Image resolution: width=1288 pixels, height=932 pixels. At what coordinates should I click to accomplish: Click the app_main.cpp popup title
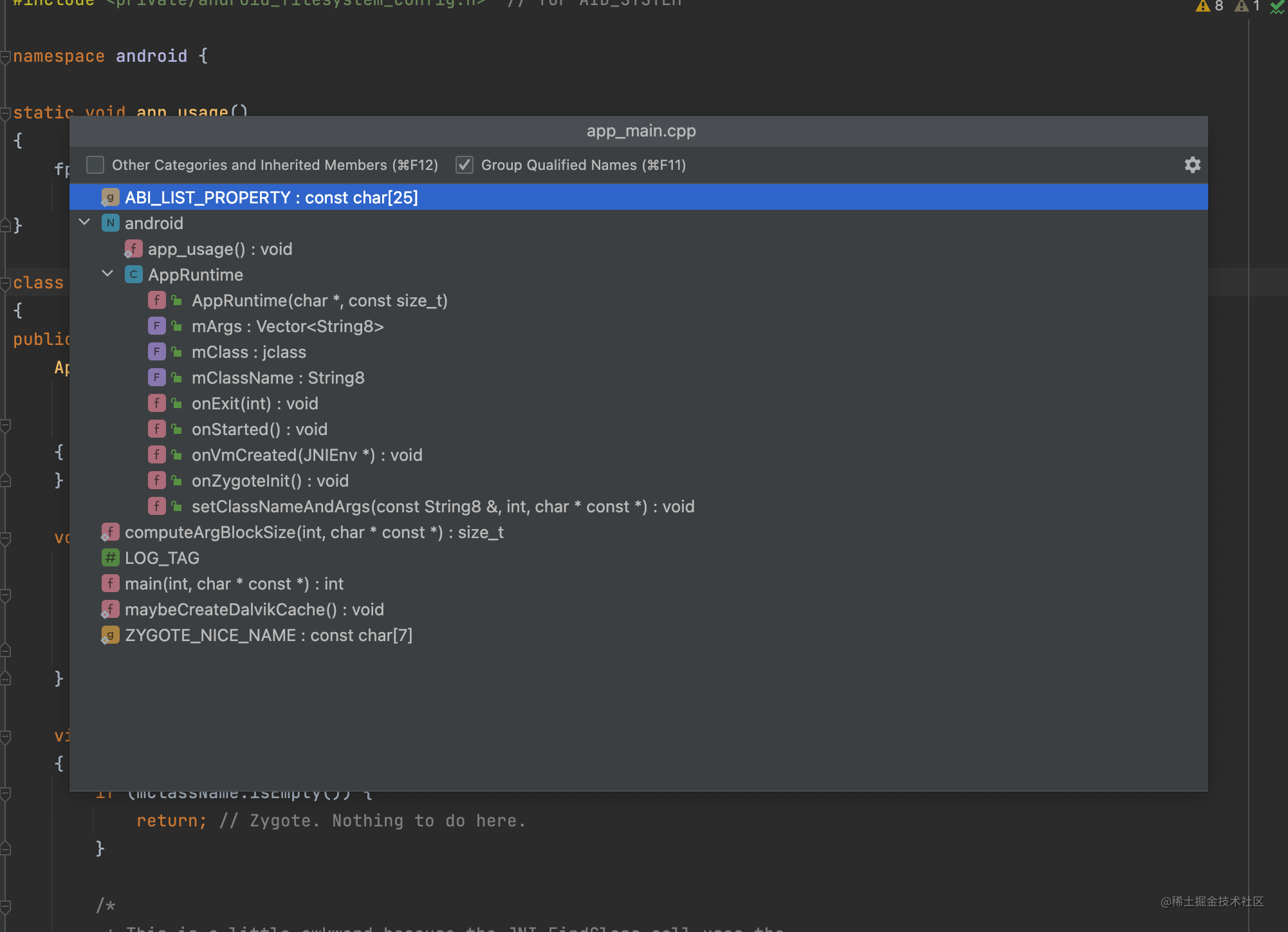tap(641, 131)
